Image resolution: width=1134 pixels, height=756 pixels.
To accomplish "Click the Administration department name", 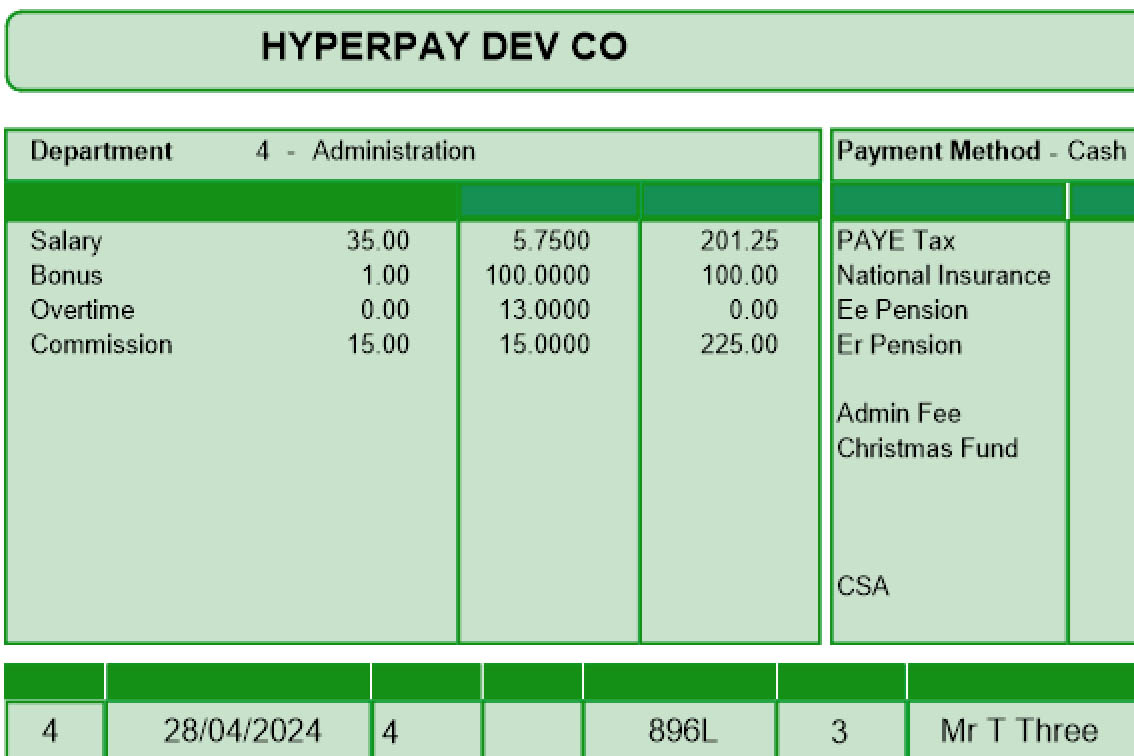I will click(394, 151).
